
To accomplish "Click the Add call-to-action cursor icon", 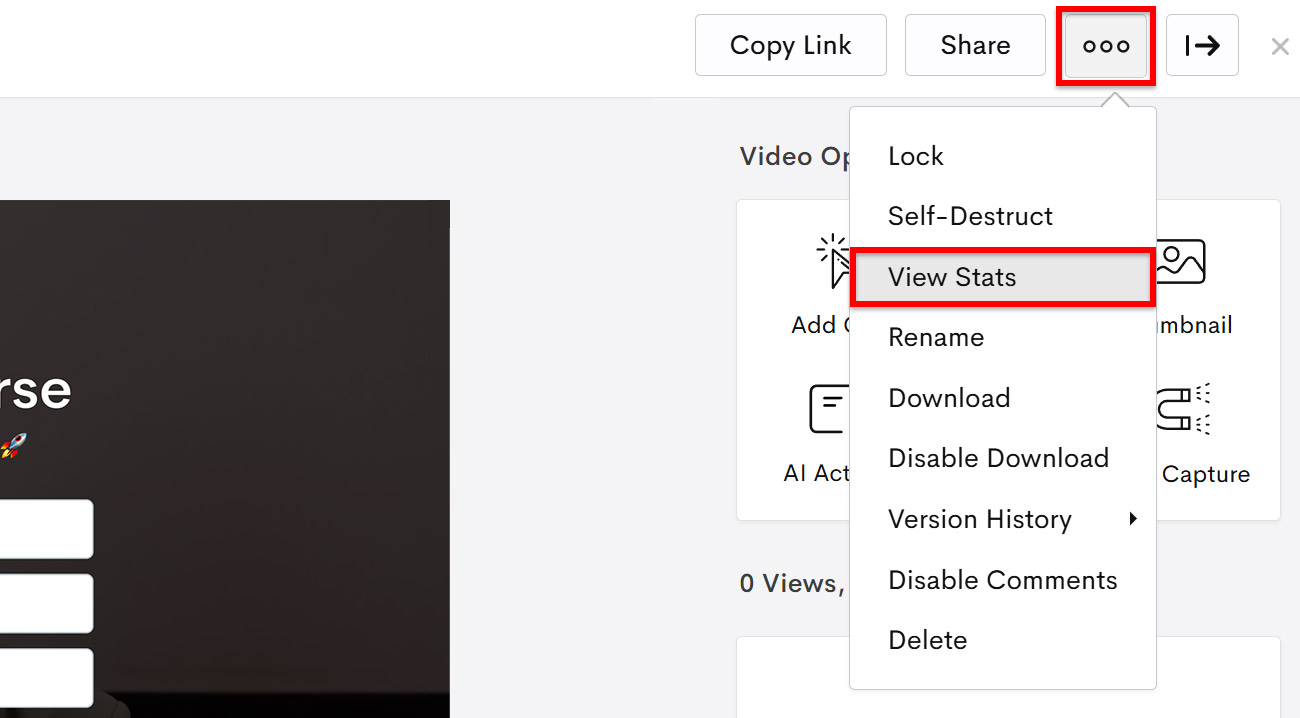I will (833, 262).
